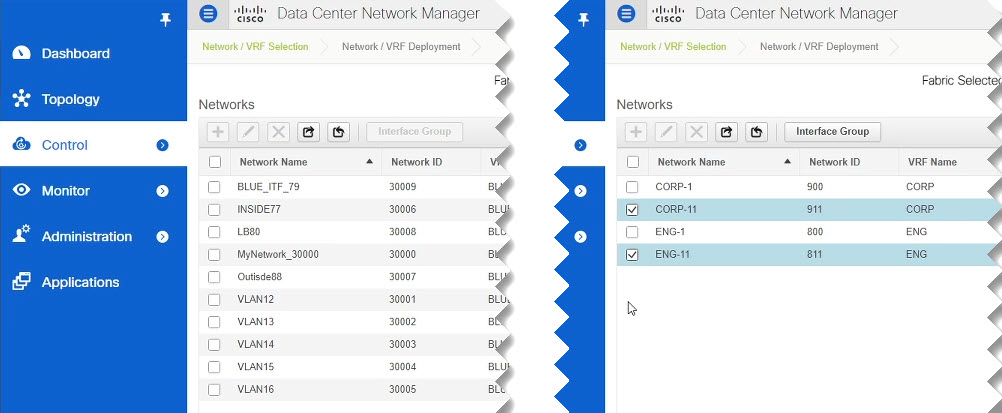Image resolution: width=1002 pixels, height=413 pixels.
Task: Check the LB80 row checkbox
Action: [214, 232]
